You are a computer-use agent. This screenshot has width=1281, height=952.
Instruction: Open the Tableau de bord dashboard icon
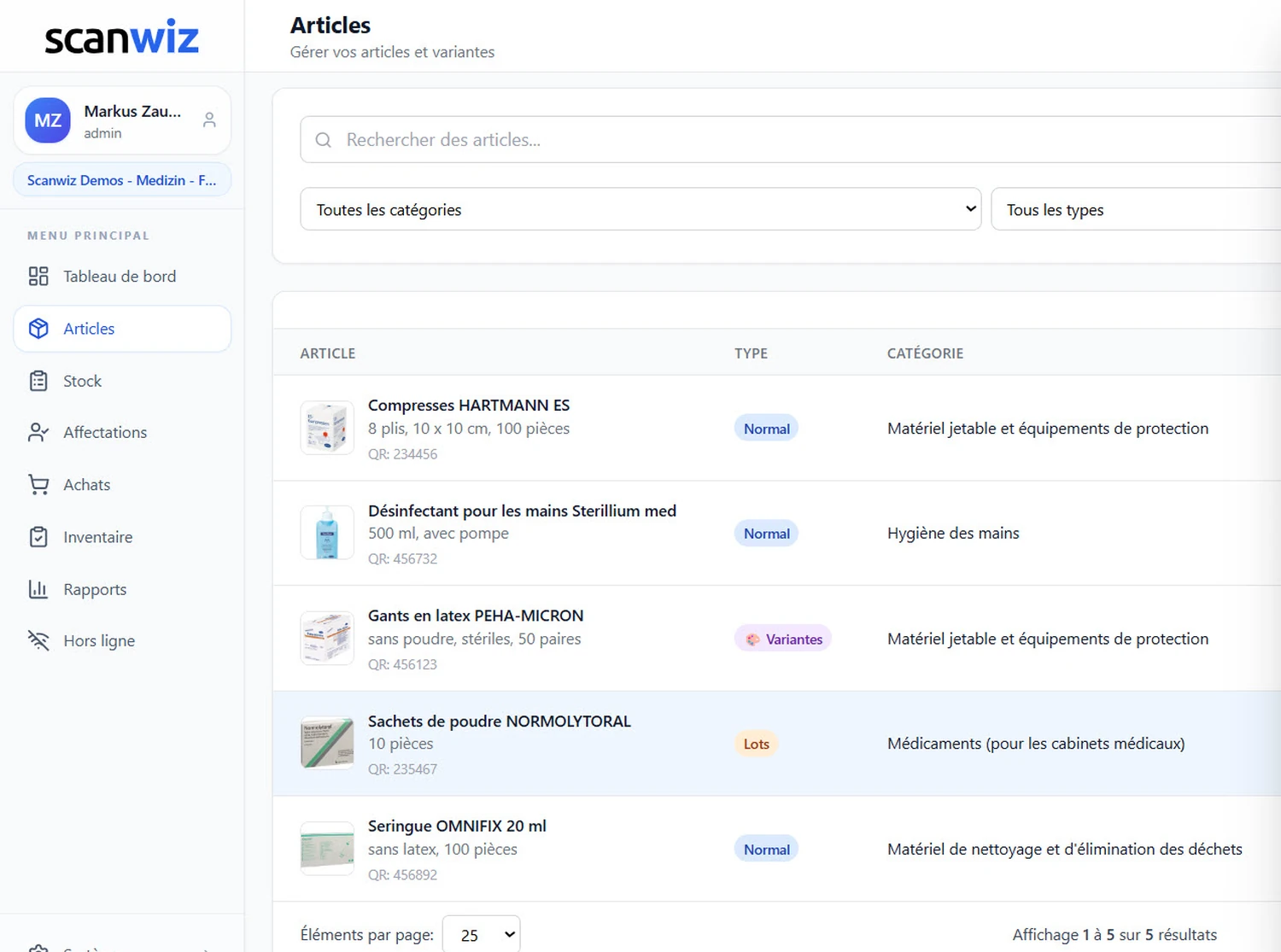pyautogui.click(x=38, y=276)
